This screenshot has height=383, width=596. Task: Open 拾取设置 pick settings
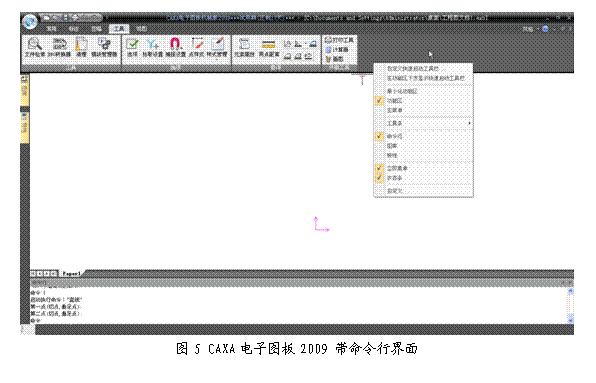tap(152, 47)
